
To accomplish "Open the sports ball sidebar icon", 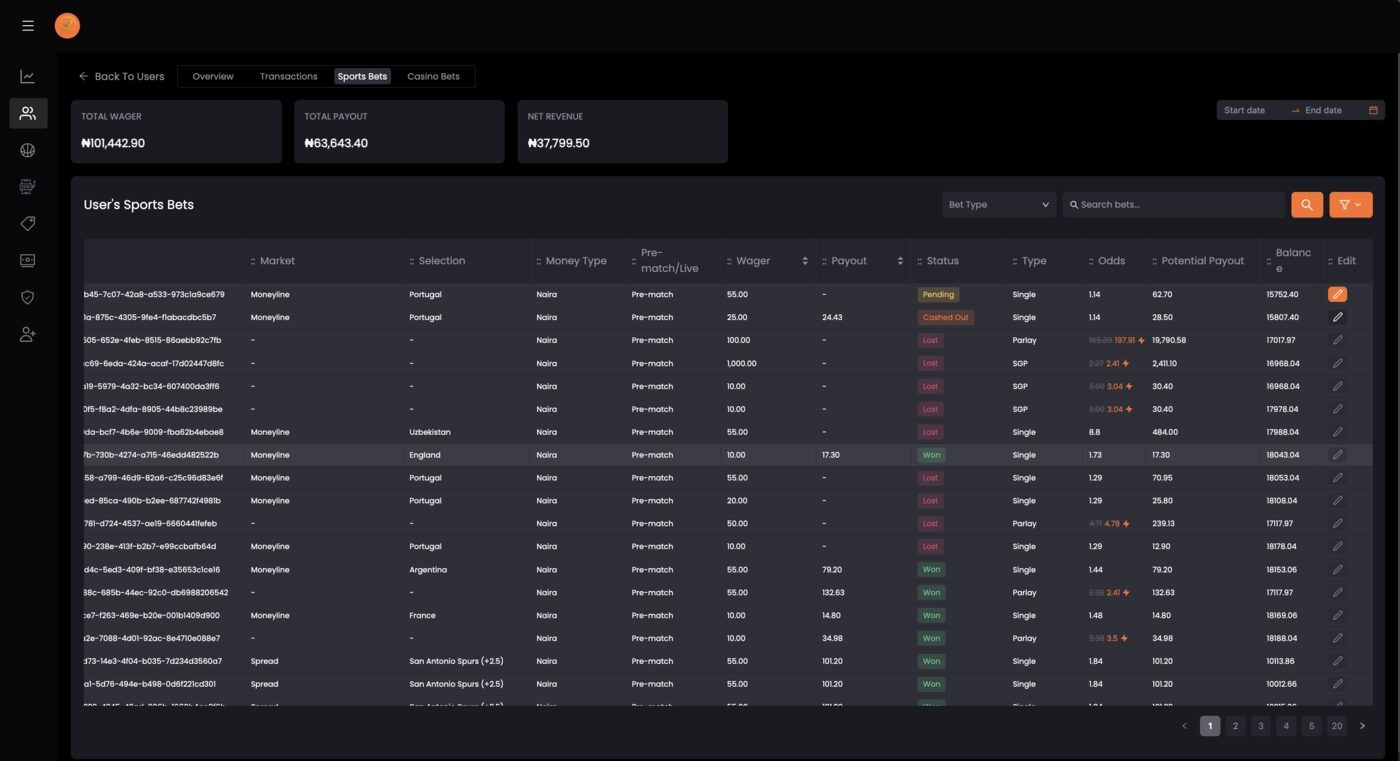I will (x=28, y=151).
